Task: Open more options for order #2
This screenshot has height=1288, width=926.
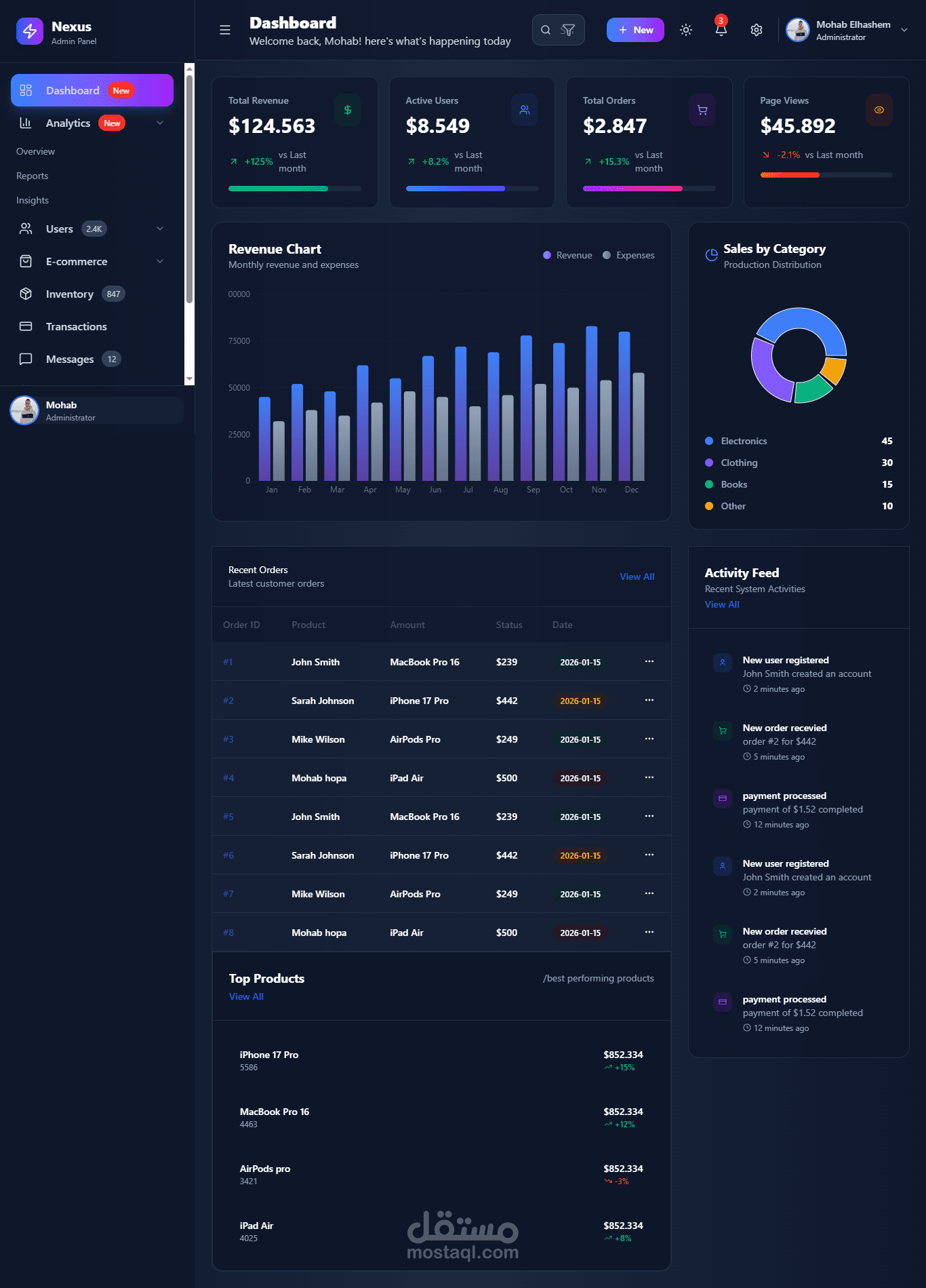Action: 649,700
